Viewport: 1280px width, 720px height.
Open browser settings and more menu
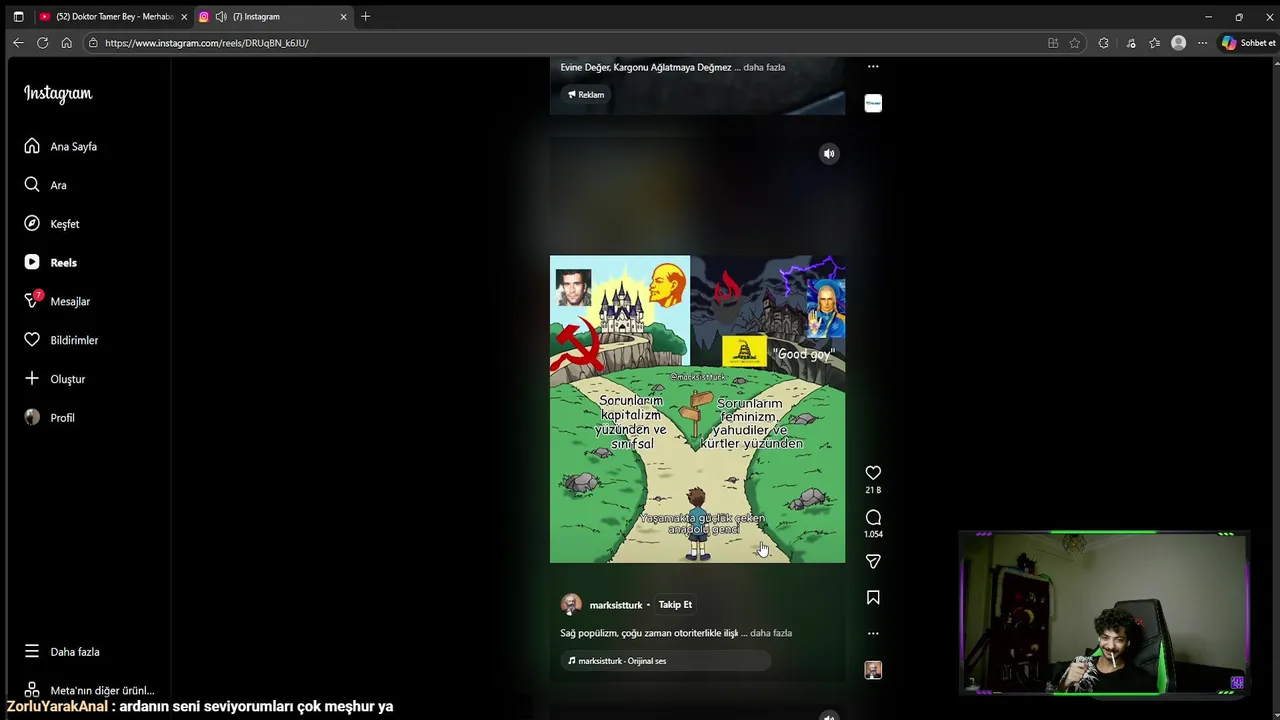tap(1203, 43)
